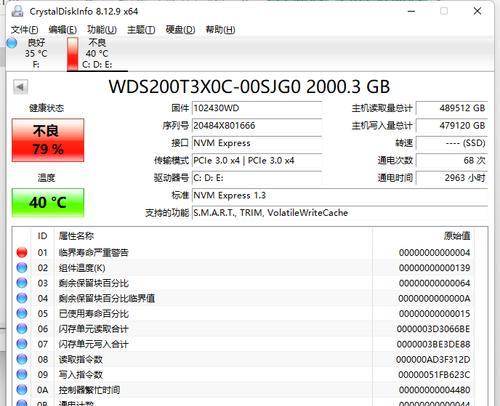Click the blue status dot on row 02
Image resolution: width=500 pixels, height=406 pixels.
pos(22,268)
